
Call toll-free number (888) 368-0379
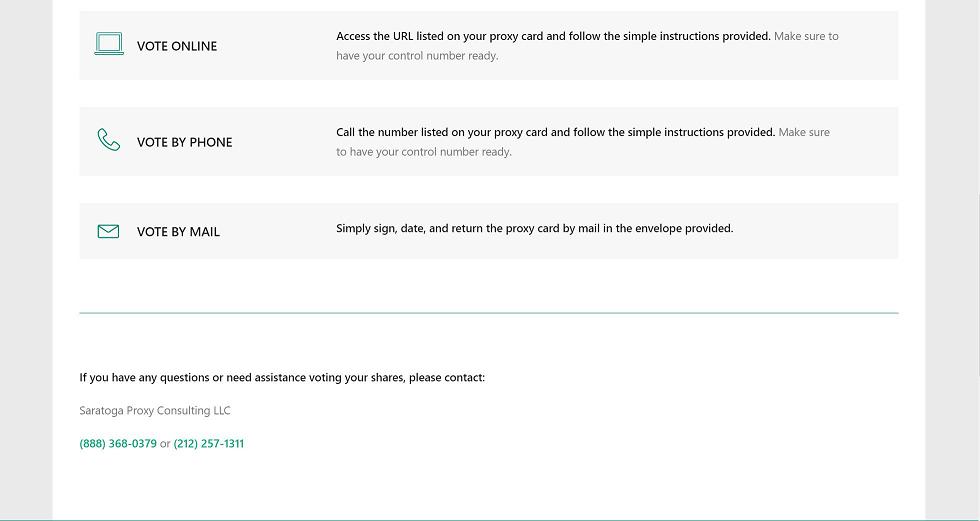tap(118, 444)
